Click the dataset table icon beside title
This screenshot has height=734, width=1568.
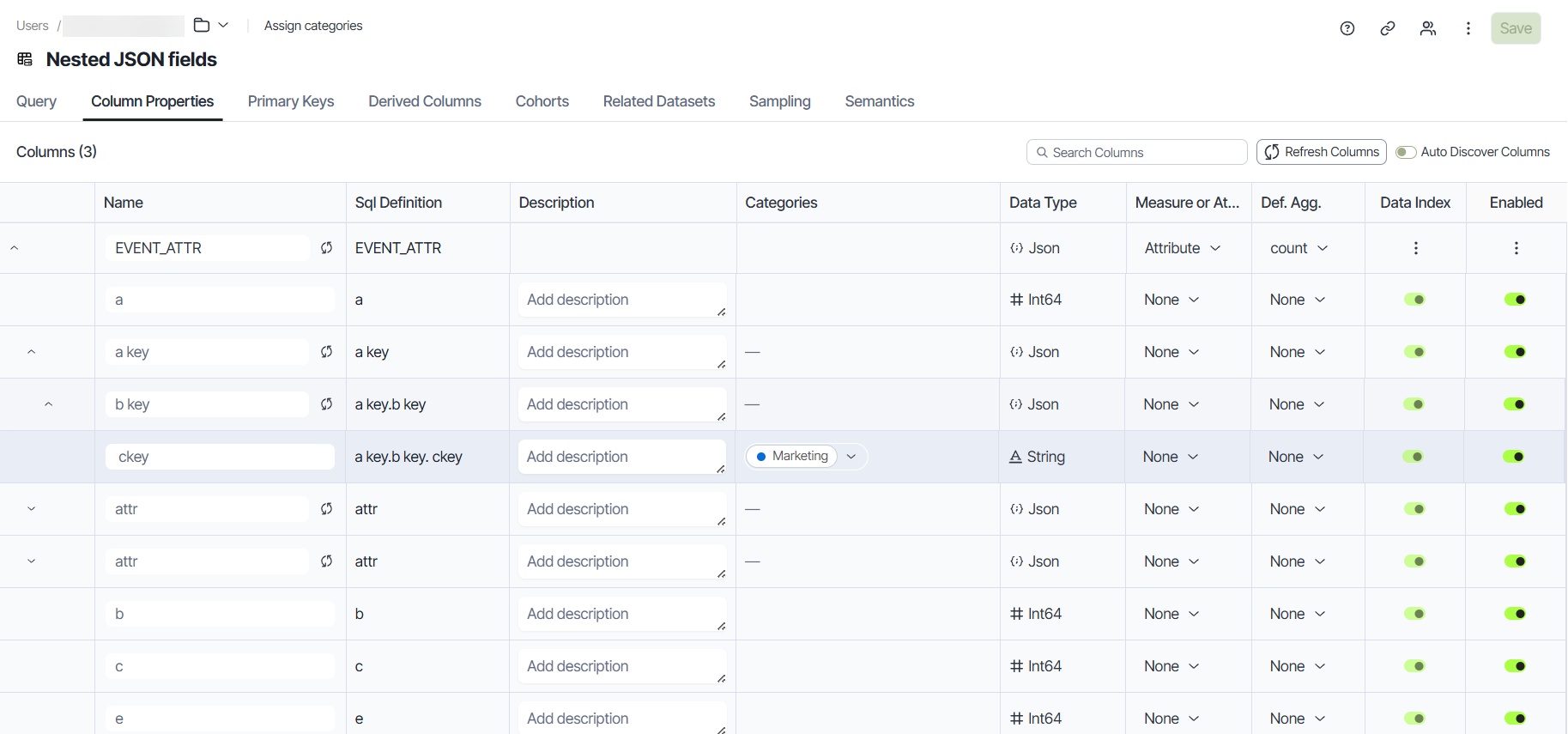[x=25, y=59]
